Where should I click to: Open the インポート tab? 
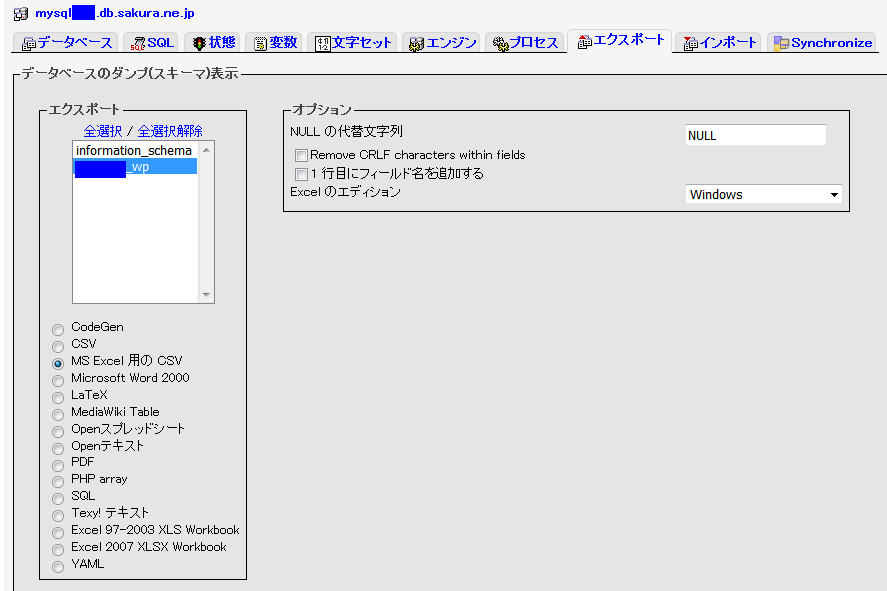[720, 43]
